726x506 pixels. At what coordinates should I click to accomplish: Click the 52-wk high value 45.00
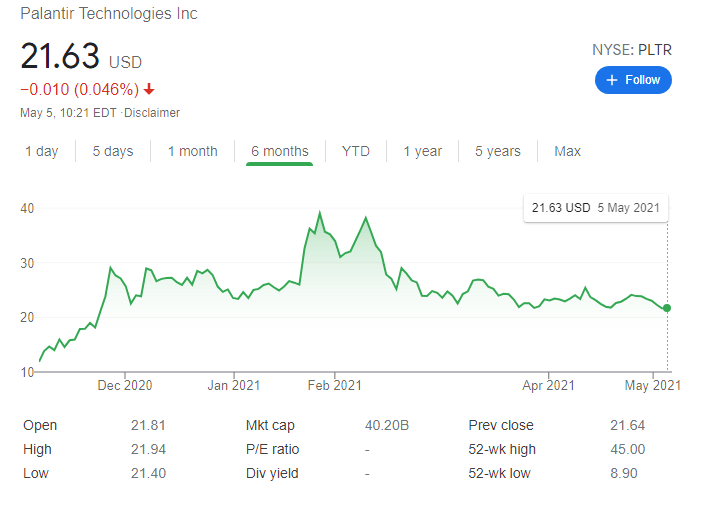627,450
